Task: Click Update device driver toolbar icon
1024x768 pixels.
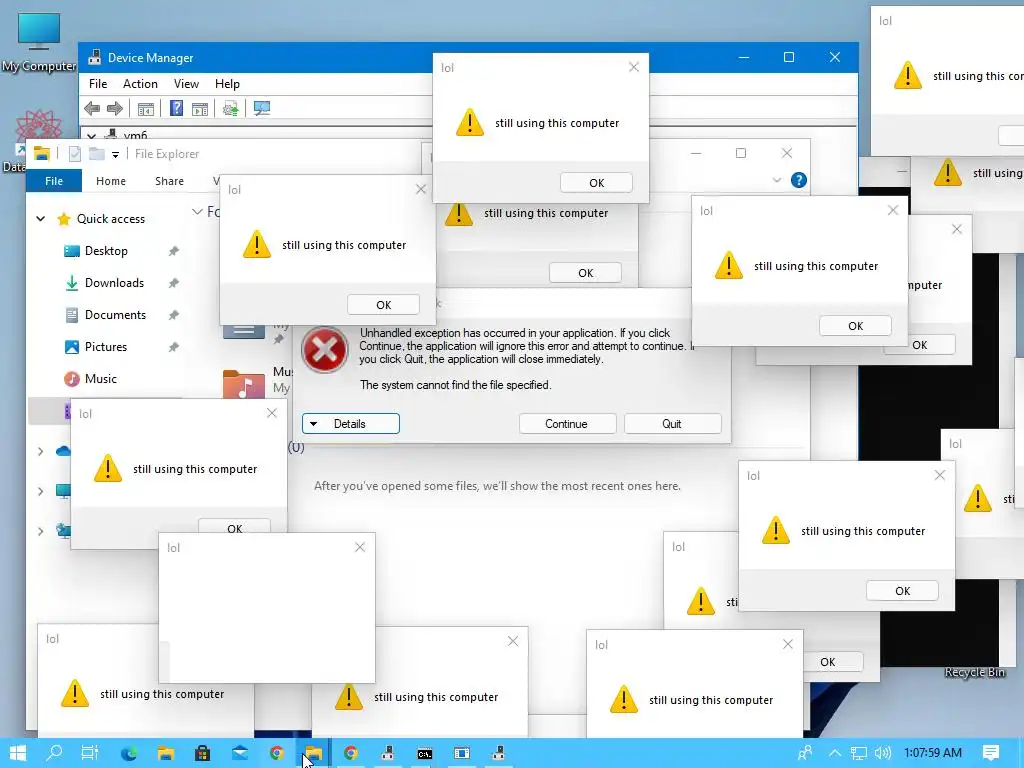Action: (x=230, y=108)
